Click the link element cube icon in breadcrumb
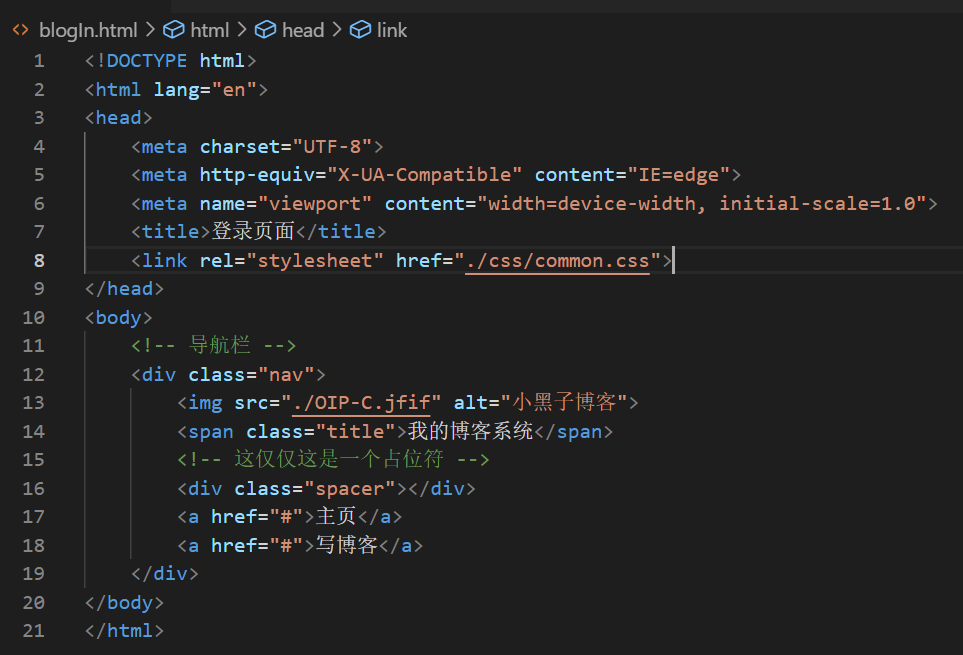 tap(361, 29)
